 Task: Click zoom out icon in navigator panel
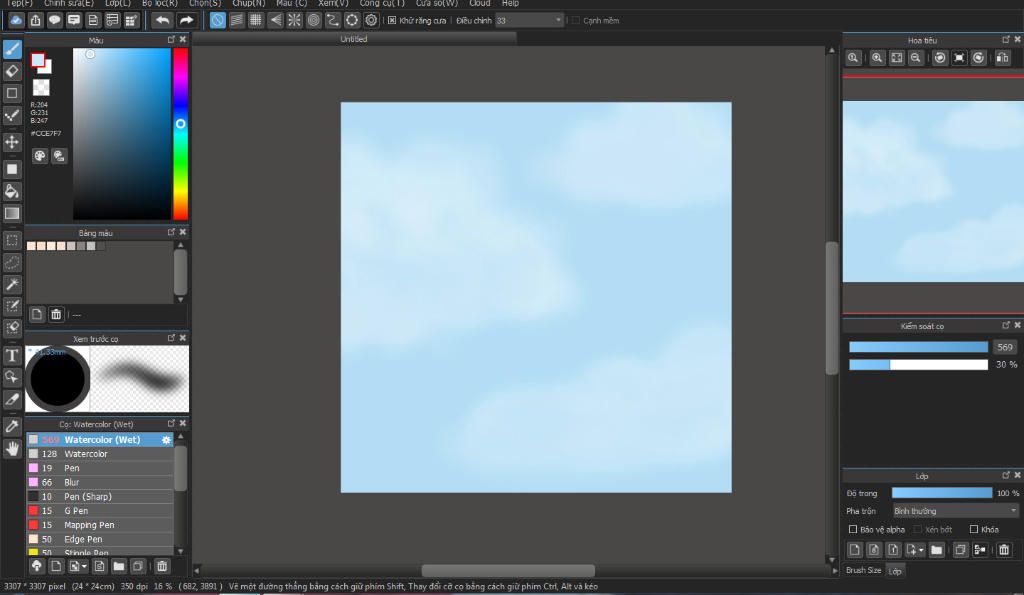pyautogui.click(x=916, y=58)
